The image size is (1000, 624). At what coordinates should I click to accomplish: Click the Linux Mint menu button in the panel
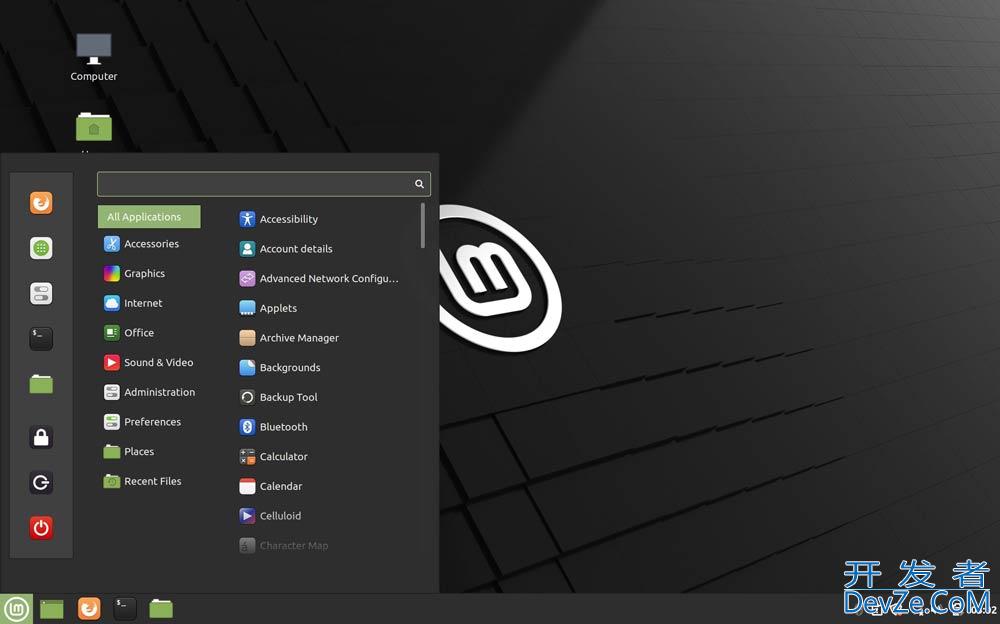(16, 609)
